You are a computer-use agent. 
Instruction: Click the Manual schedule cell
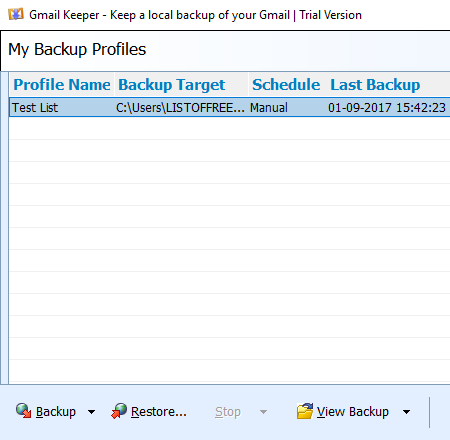coord(269,108)
